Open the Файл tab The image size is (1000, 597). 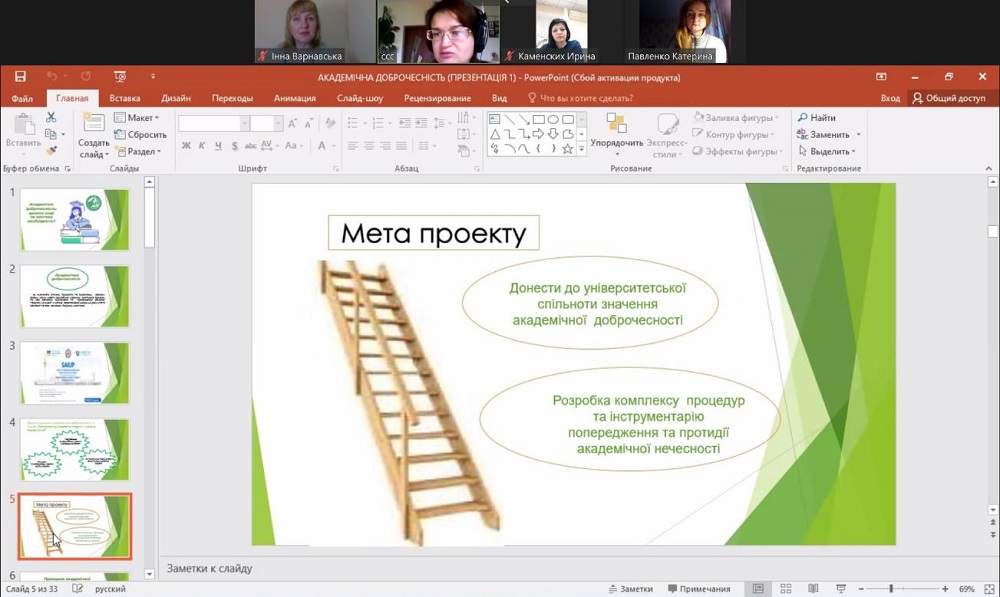pos(22,98)
